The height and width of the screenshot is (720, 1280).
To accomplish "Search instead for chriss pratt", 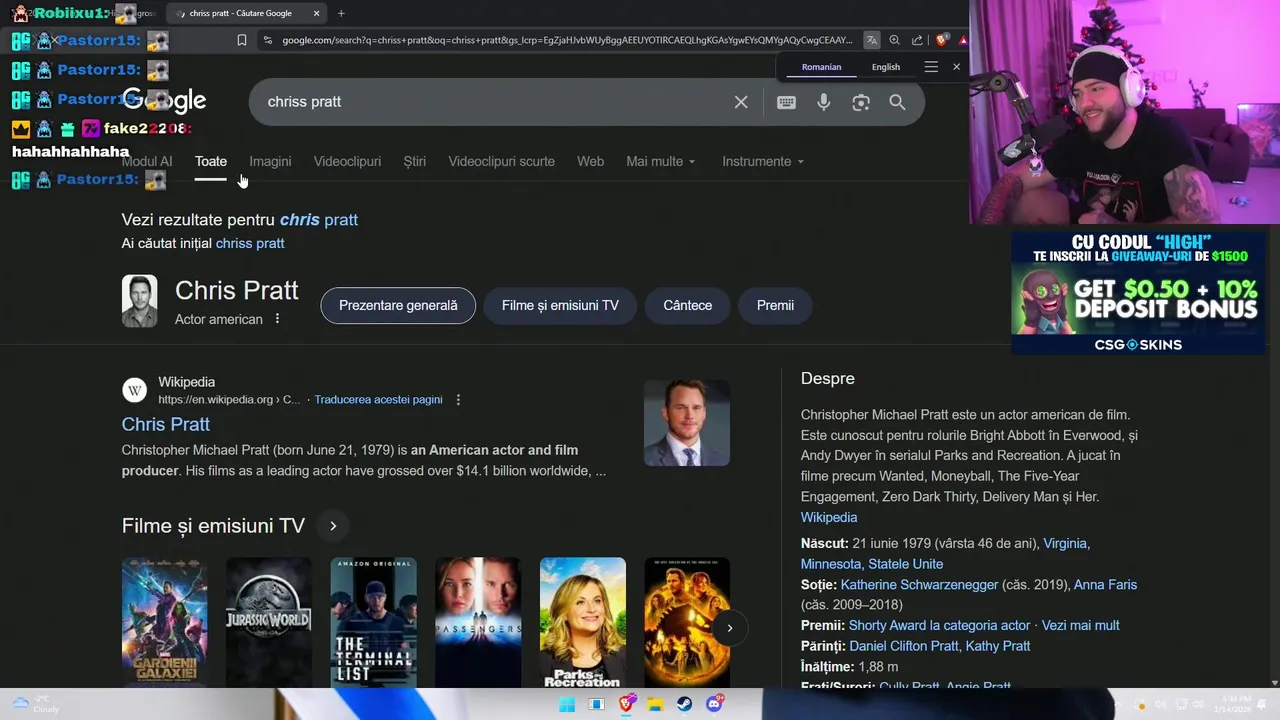I will tap(250, 243).
